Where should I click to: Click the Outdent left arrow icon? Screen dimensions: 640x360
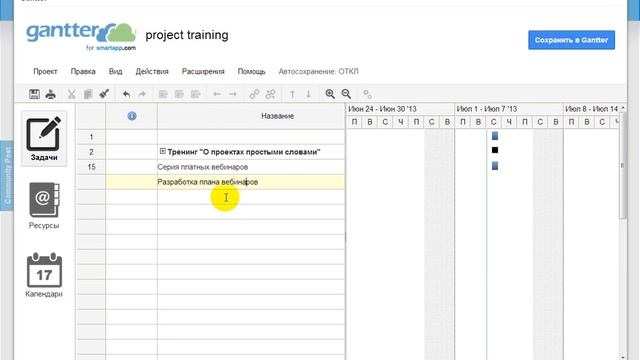pyautogui.click(x=217, y=94)
